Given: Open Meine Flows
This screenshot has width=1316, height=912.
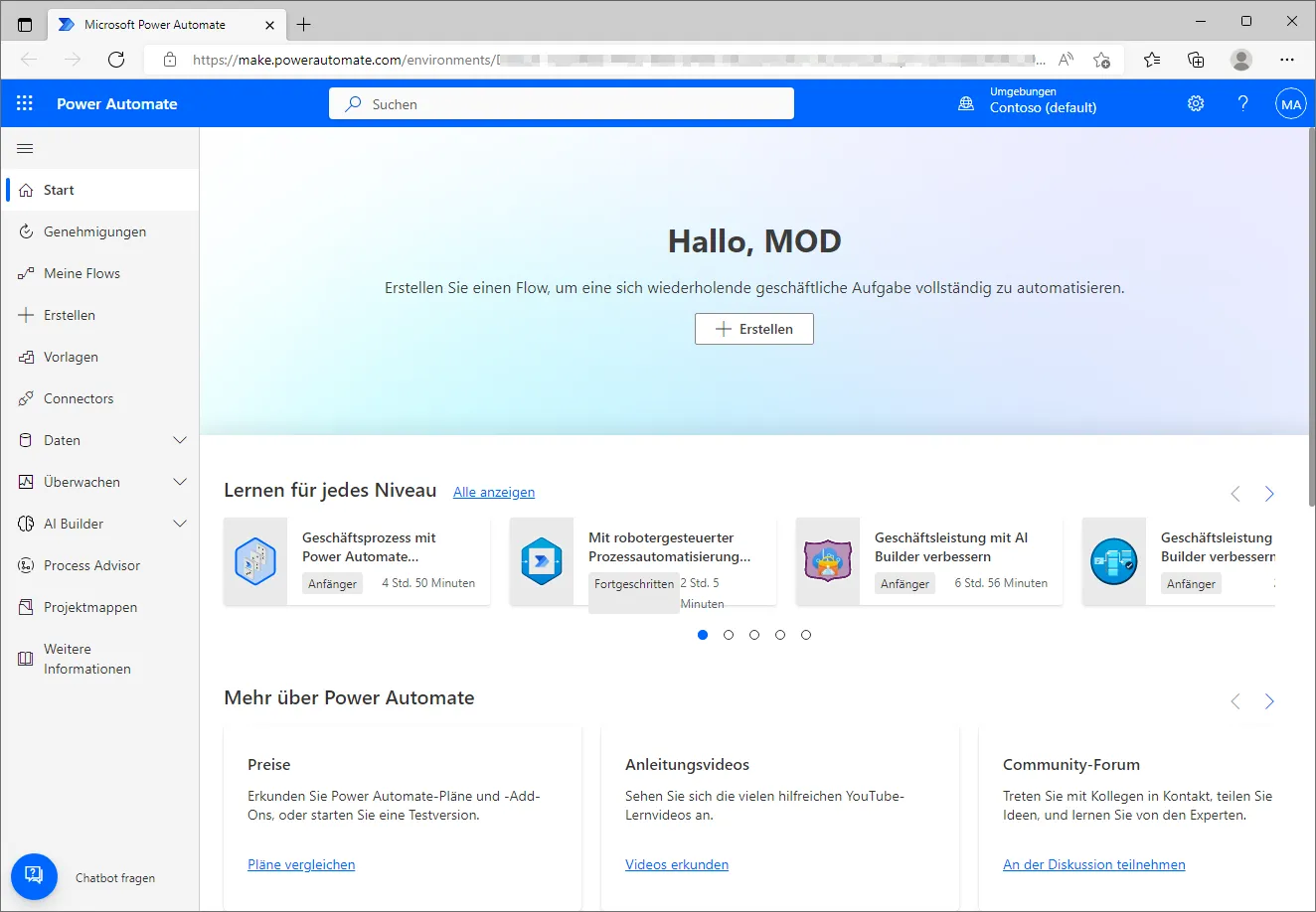Looking at the screenshot, I should pos(99,273).
